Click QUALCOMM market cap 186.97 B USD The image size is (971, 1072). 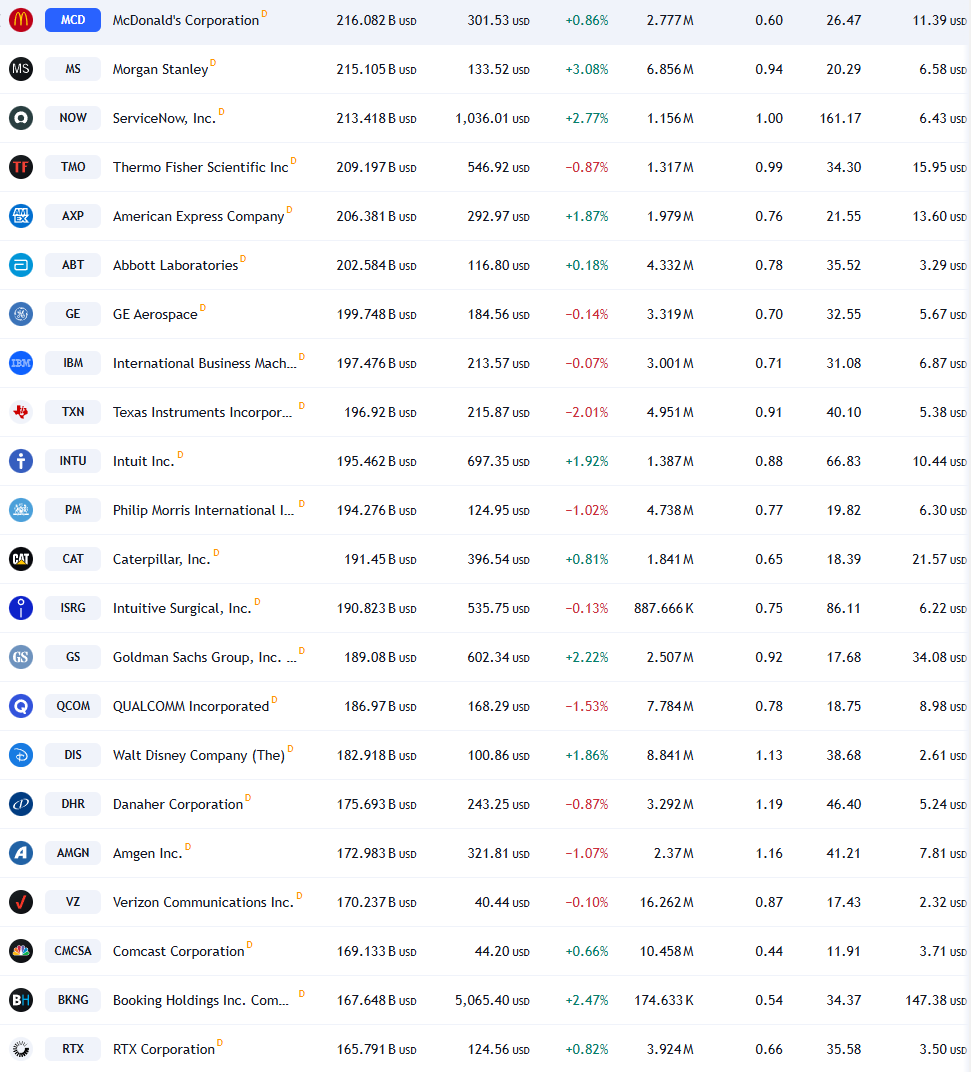(380, 706)
